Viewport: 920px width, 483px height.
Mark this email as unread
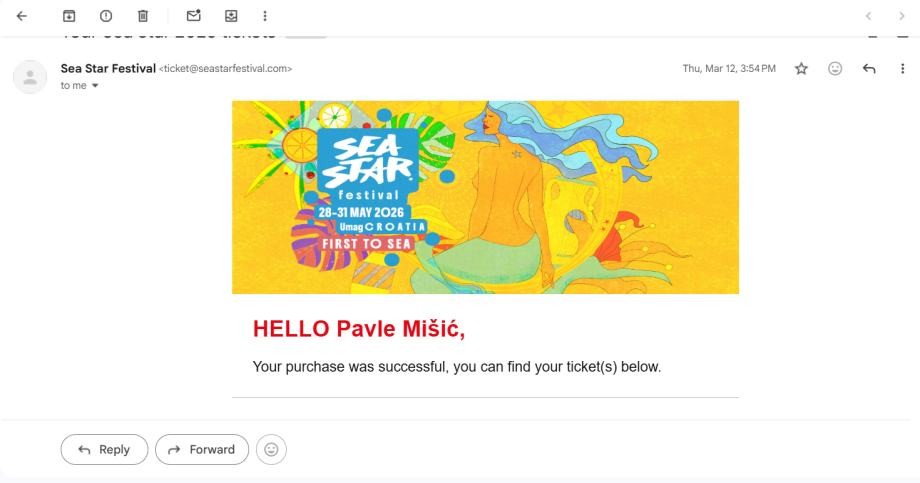click(196, 15)
